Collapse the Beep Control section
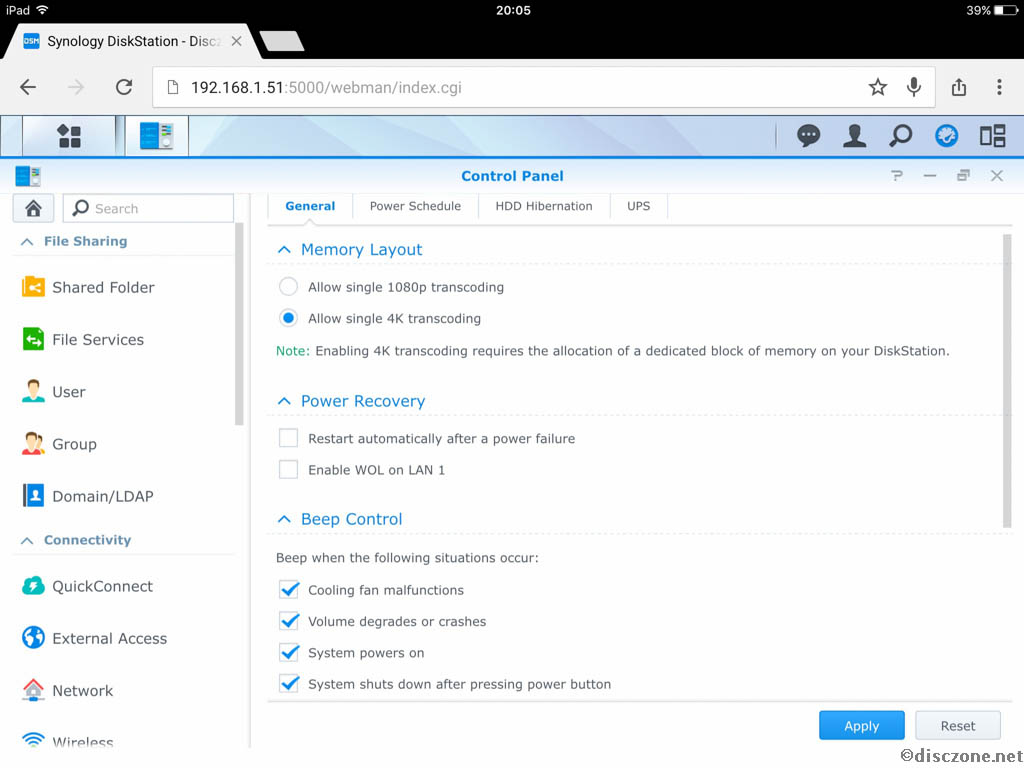Image resolution: width=1024 pixels, height=768 pixels. pyautogui.click(x=284, y=519)
